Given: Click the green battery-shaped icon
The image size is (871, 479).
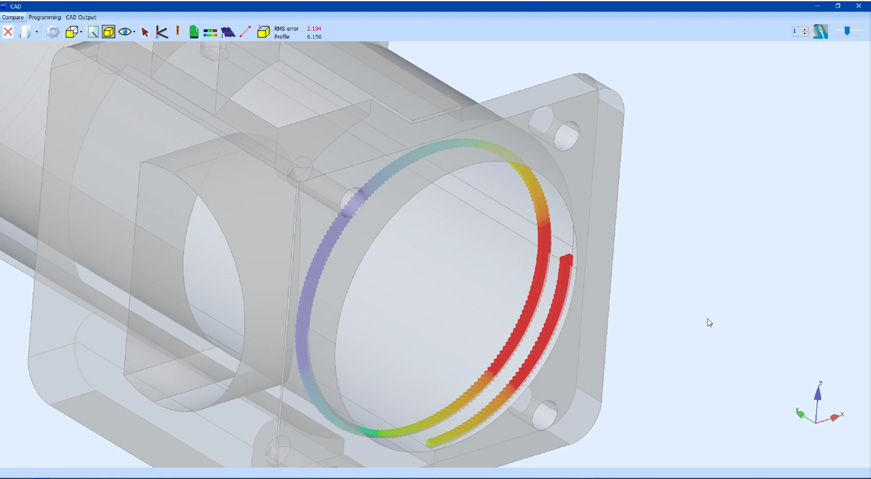Looking at the screenshot, I should 194,32.
